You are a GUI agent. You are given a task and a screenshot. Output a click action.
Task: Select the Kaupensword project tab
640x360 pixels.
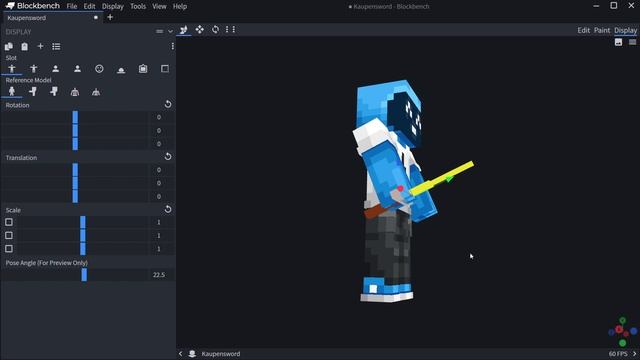point(53,18)
